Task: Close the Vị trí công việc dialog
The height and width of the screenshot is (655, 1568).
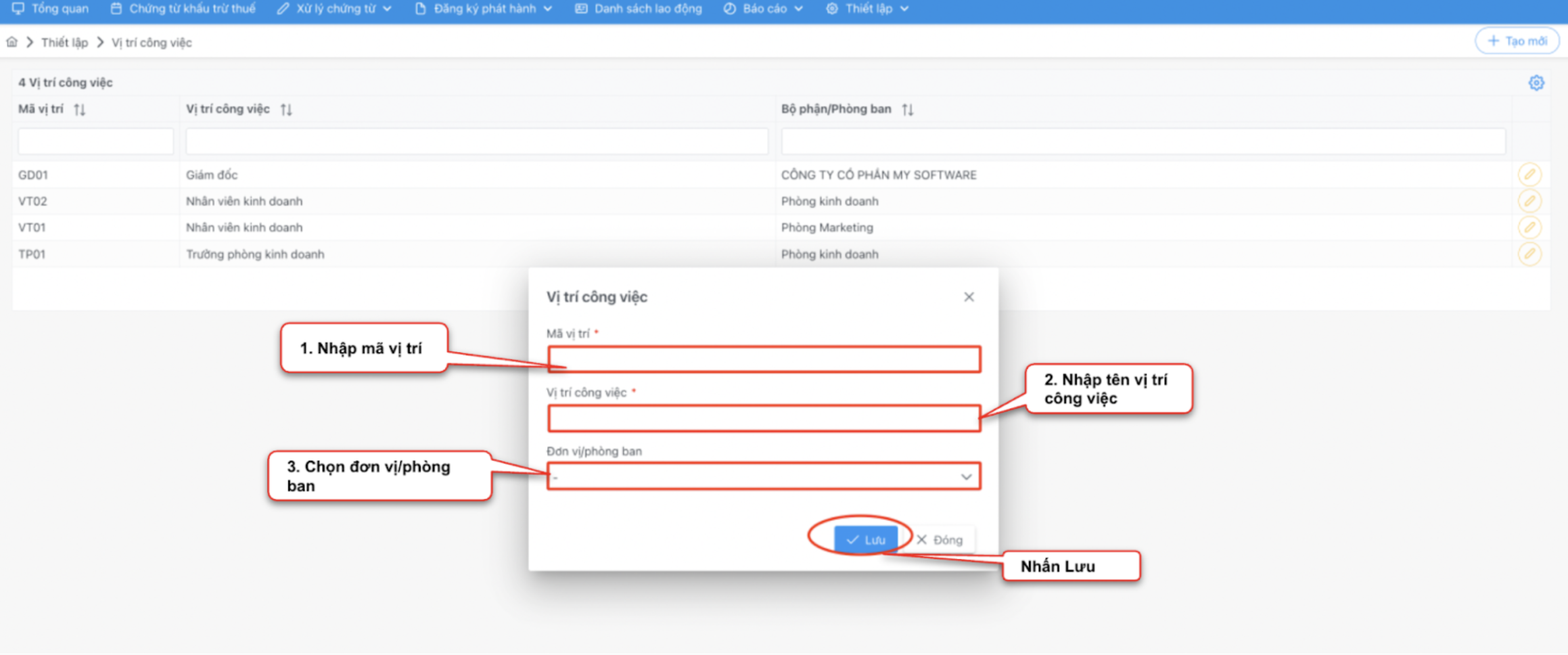Action: tap(969, 297)
